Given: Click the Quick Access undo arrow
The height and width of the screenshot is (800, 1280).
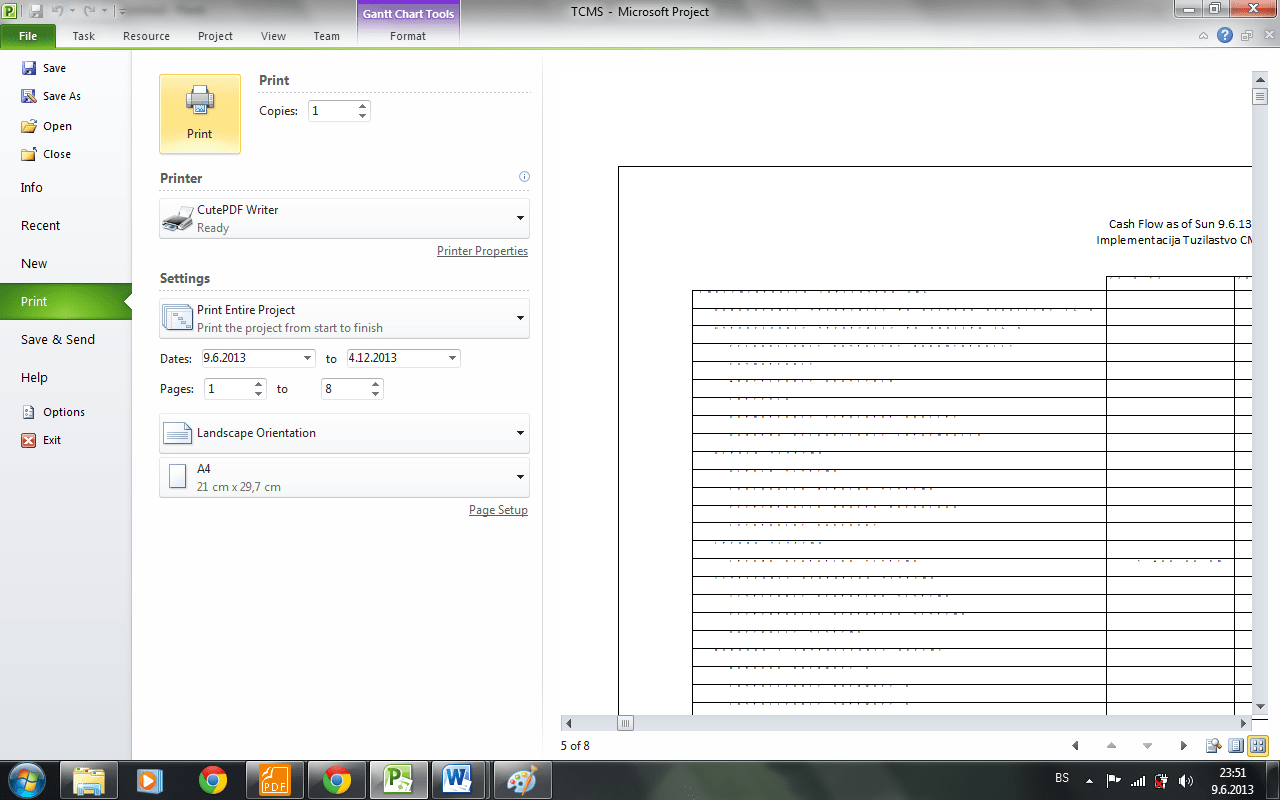Looking at the screenshot, I should (57, 11).
